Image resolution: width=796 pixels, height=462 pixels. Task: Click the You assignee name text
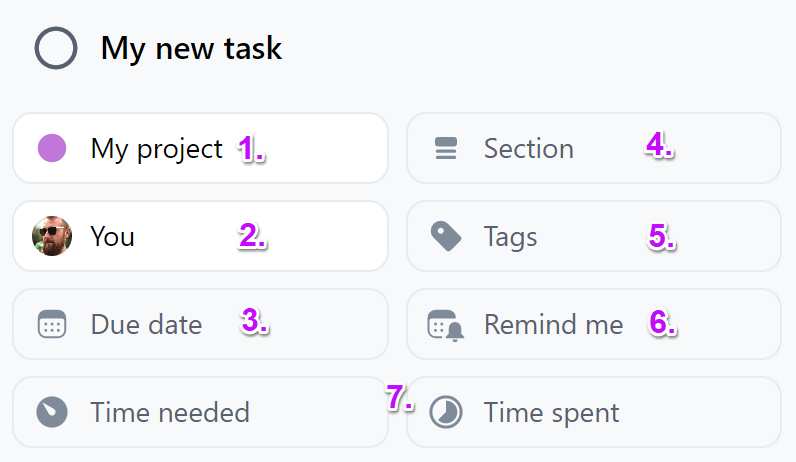tap(112, 237)
